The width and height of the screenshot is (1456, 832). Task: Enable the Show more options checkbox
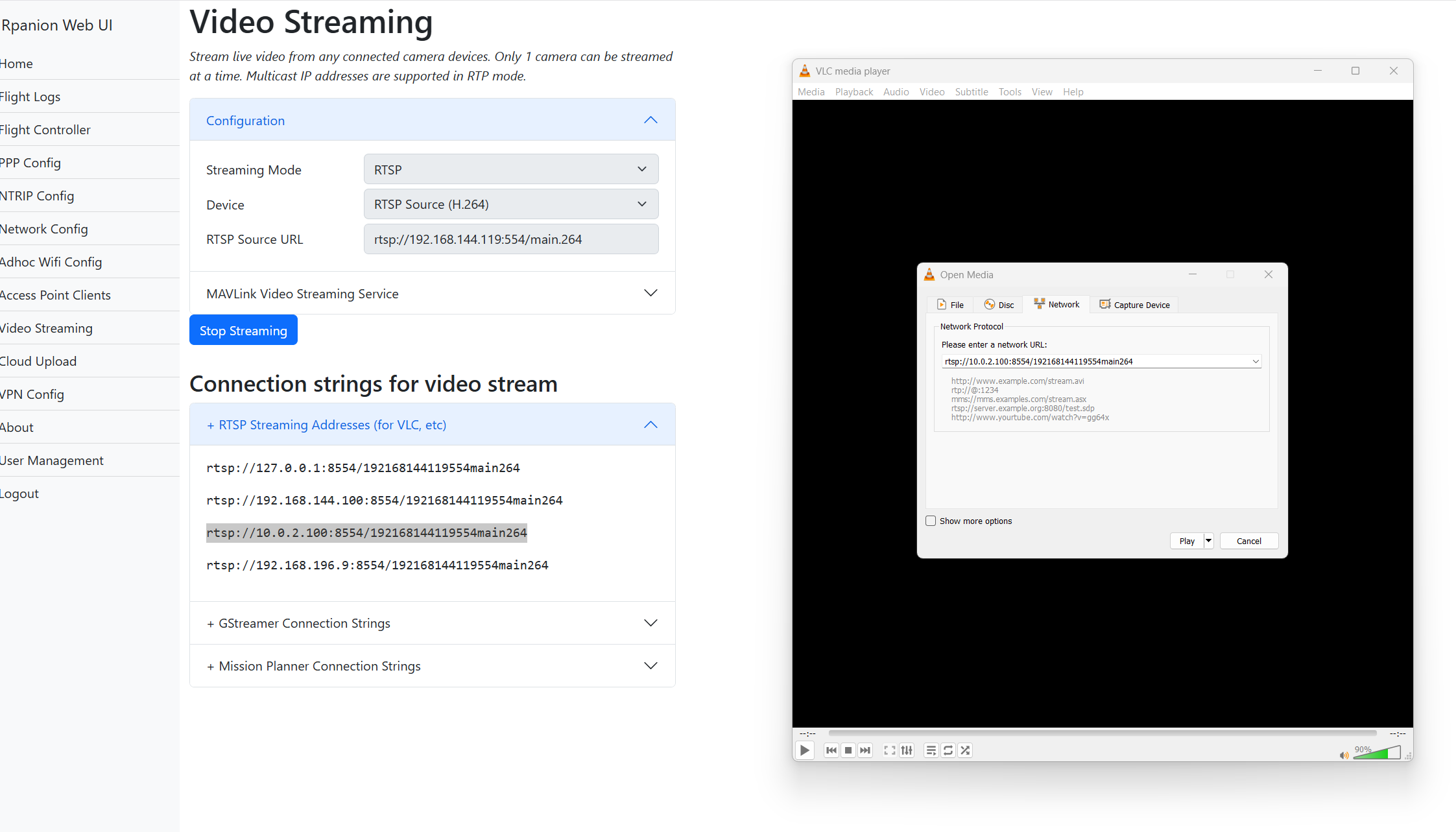[931, 521]
